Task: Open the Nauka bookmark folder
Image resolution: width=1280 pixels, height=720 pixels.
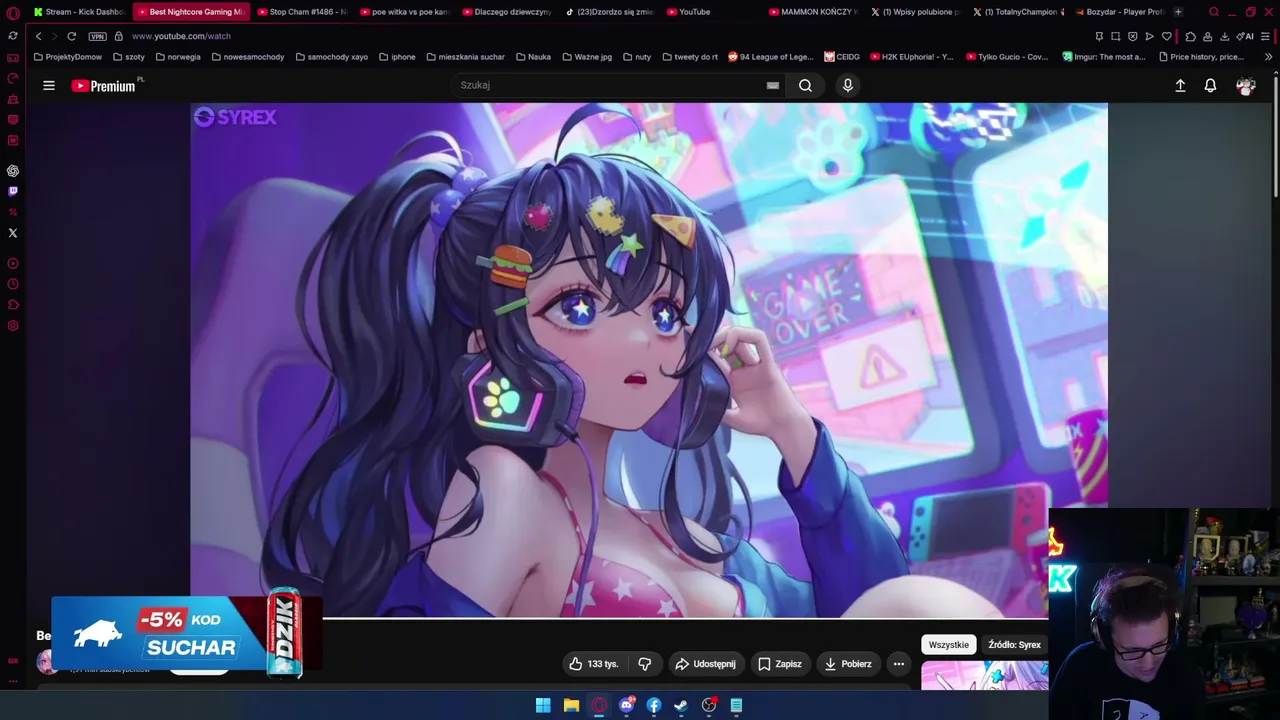Action: (533, 57)
